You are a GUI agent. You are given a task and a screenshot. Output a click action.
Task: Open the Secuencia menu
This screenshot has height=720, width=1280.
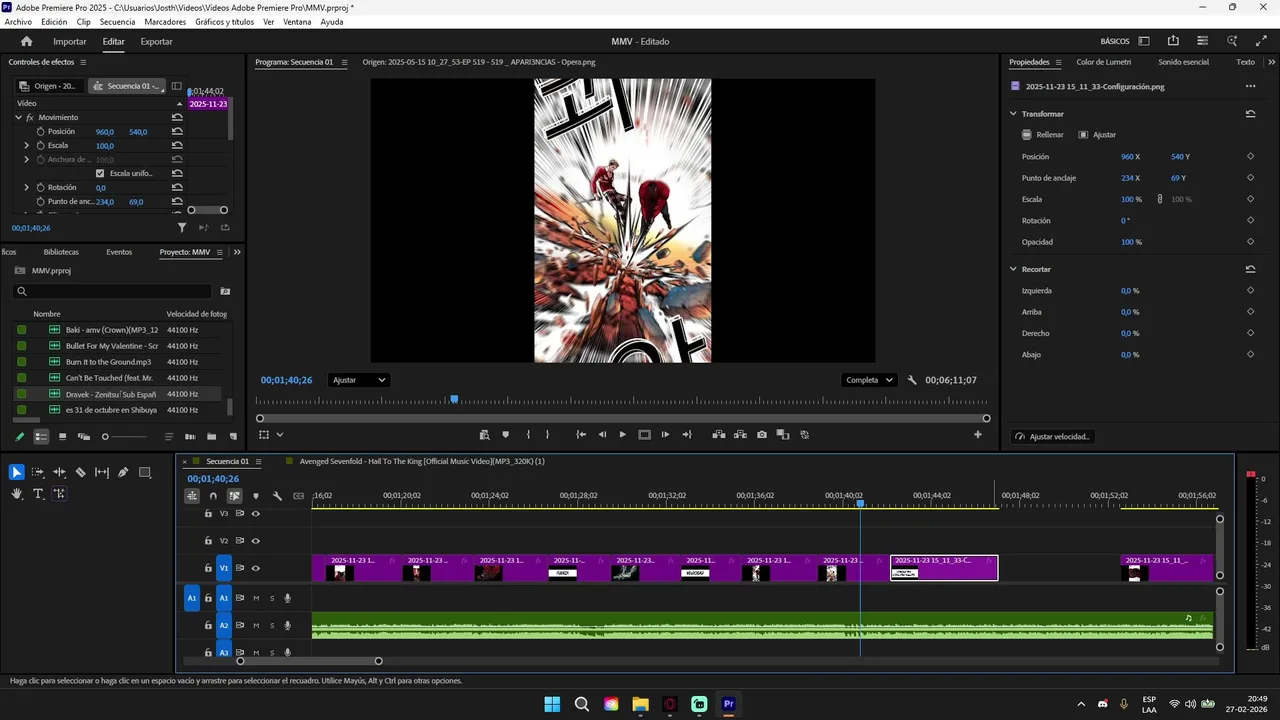(117, 22)
